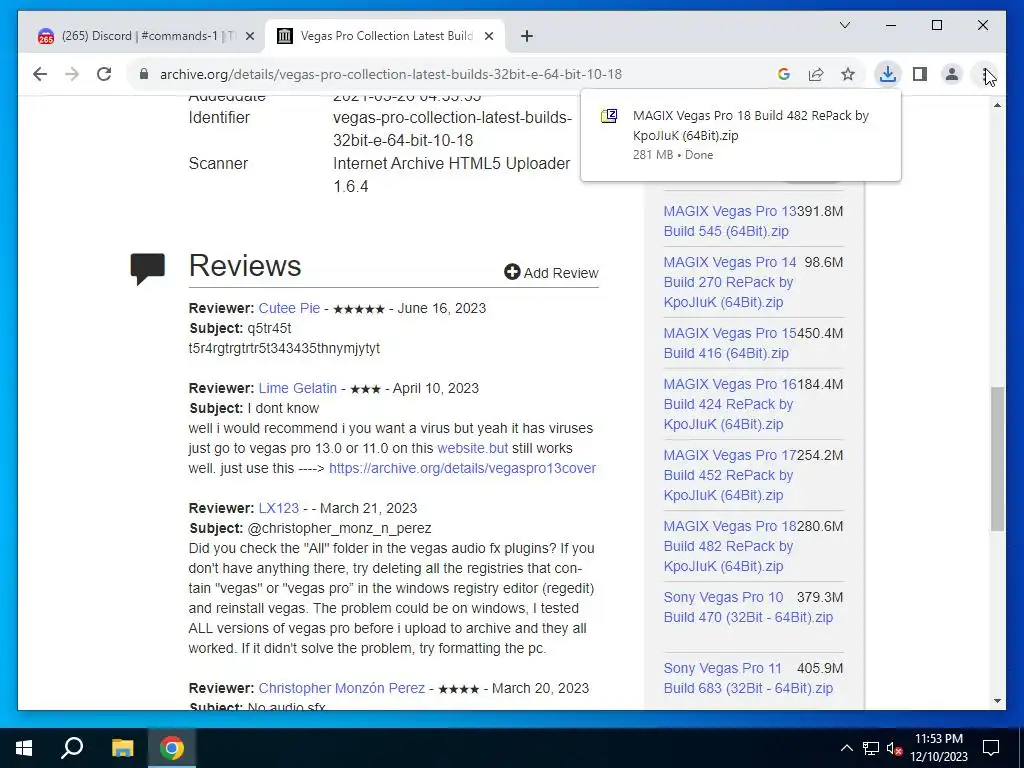Image resolution: width=1024 pixels, height=768 pixels.
Task: Close the Discord tab
Action: tap(249, 37)
